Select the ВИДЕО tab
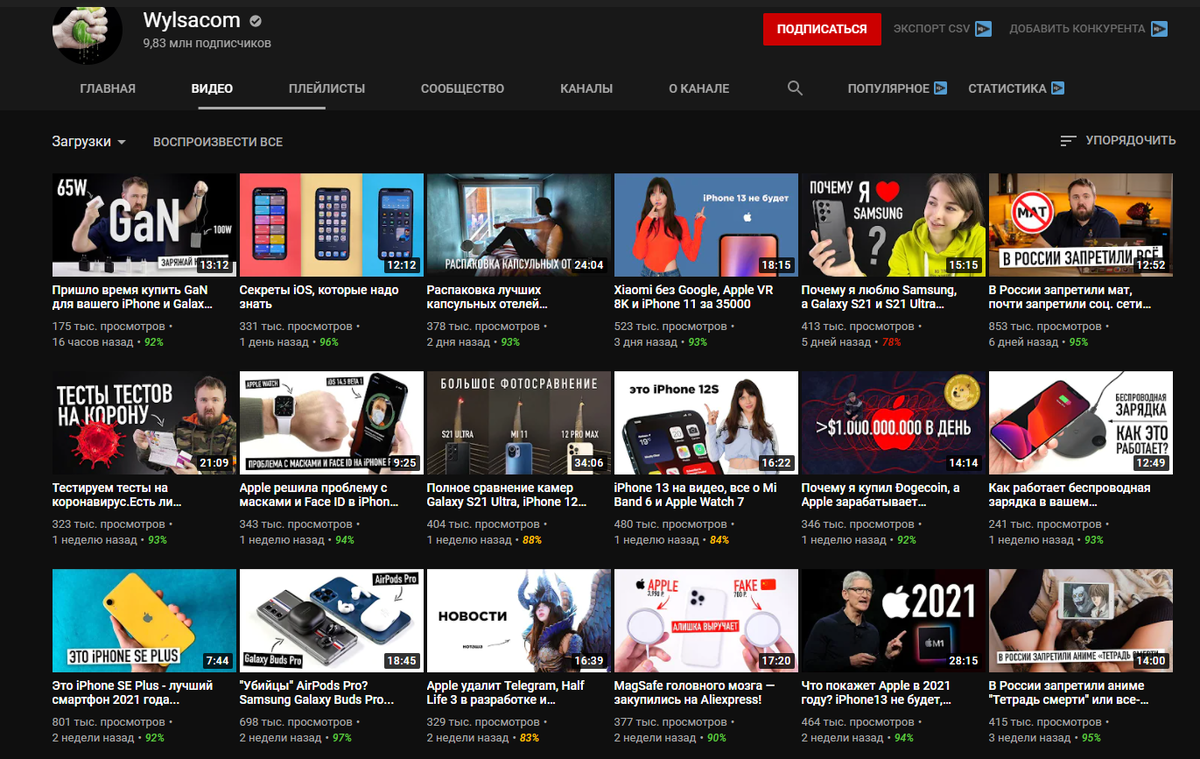The height and width of the screenshot is (759, 1200). click(x=212, y=88)
